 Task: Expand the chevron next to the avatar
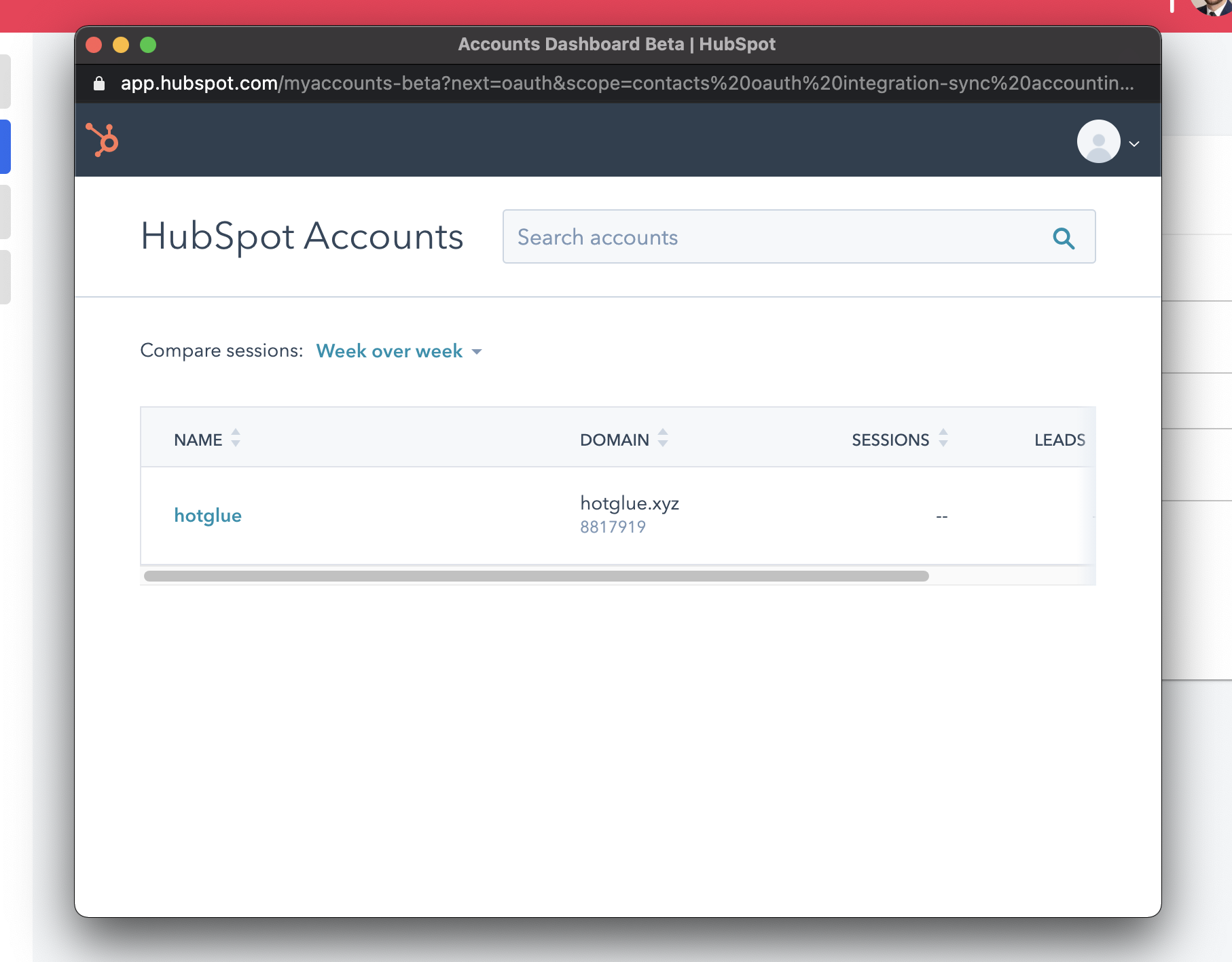coord(1134,143)
